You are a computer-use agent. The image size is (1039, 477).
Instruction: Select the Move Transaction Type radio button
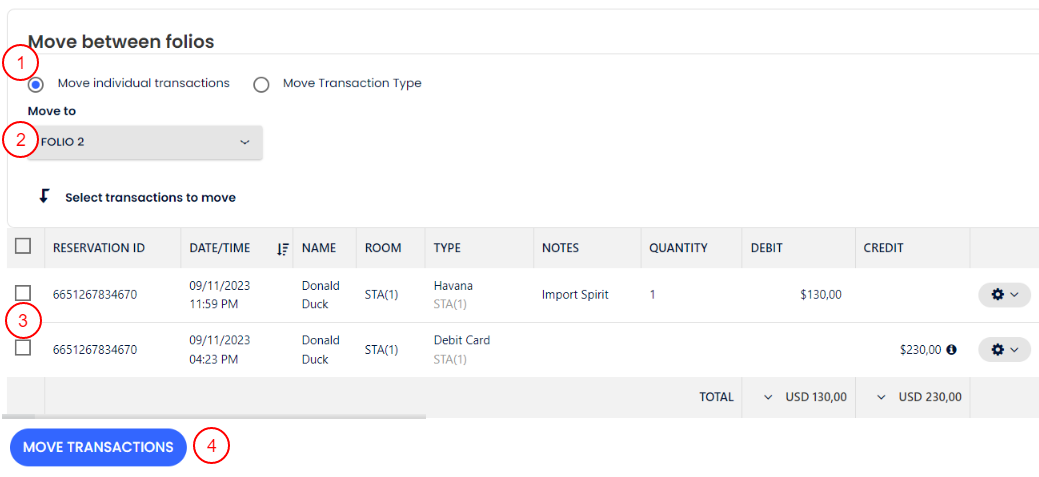(261, 84)
